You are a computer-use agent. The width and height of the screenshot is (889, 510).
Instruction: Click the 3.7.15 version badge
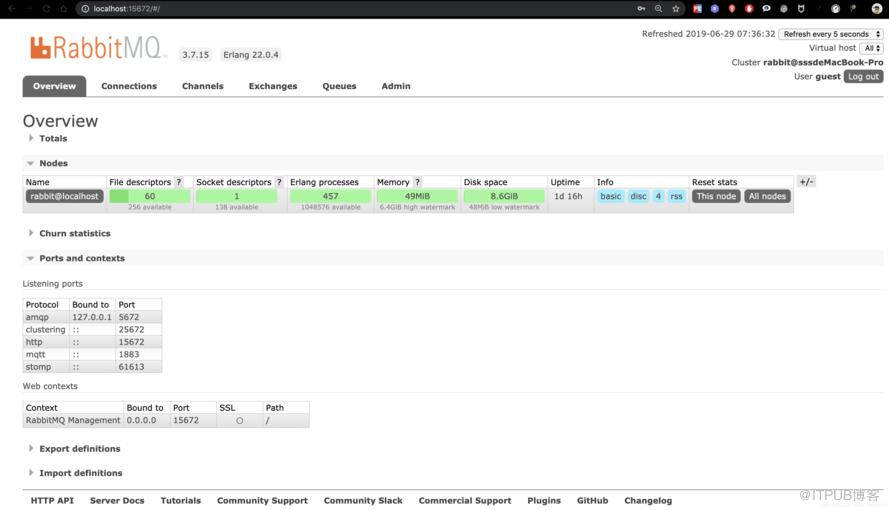pyautogui.click(x=195, y=55)
